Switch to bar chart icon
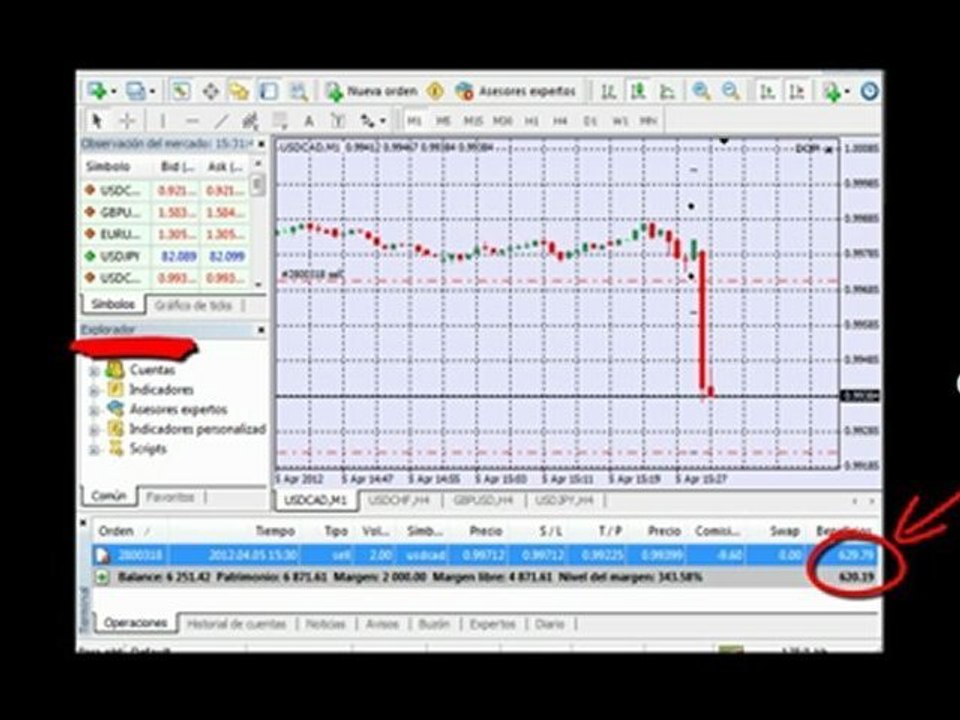 coord(608,91)
